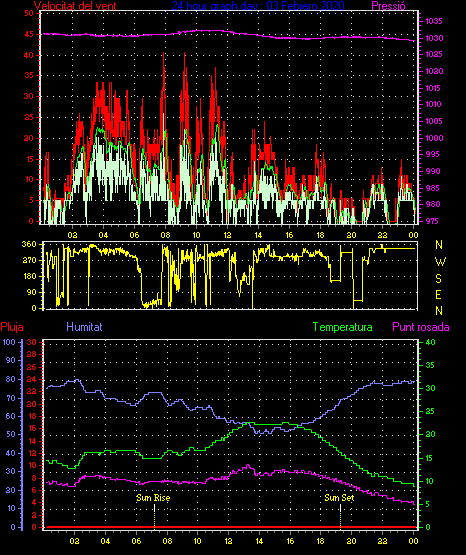Image resolution: width=466 pixels, height=555 pixels.
Task: Click the Sun Set marker label
Action: tap(339, 498)
